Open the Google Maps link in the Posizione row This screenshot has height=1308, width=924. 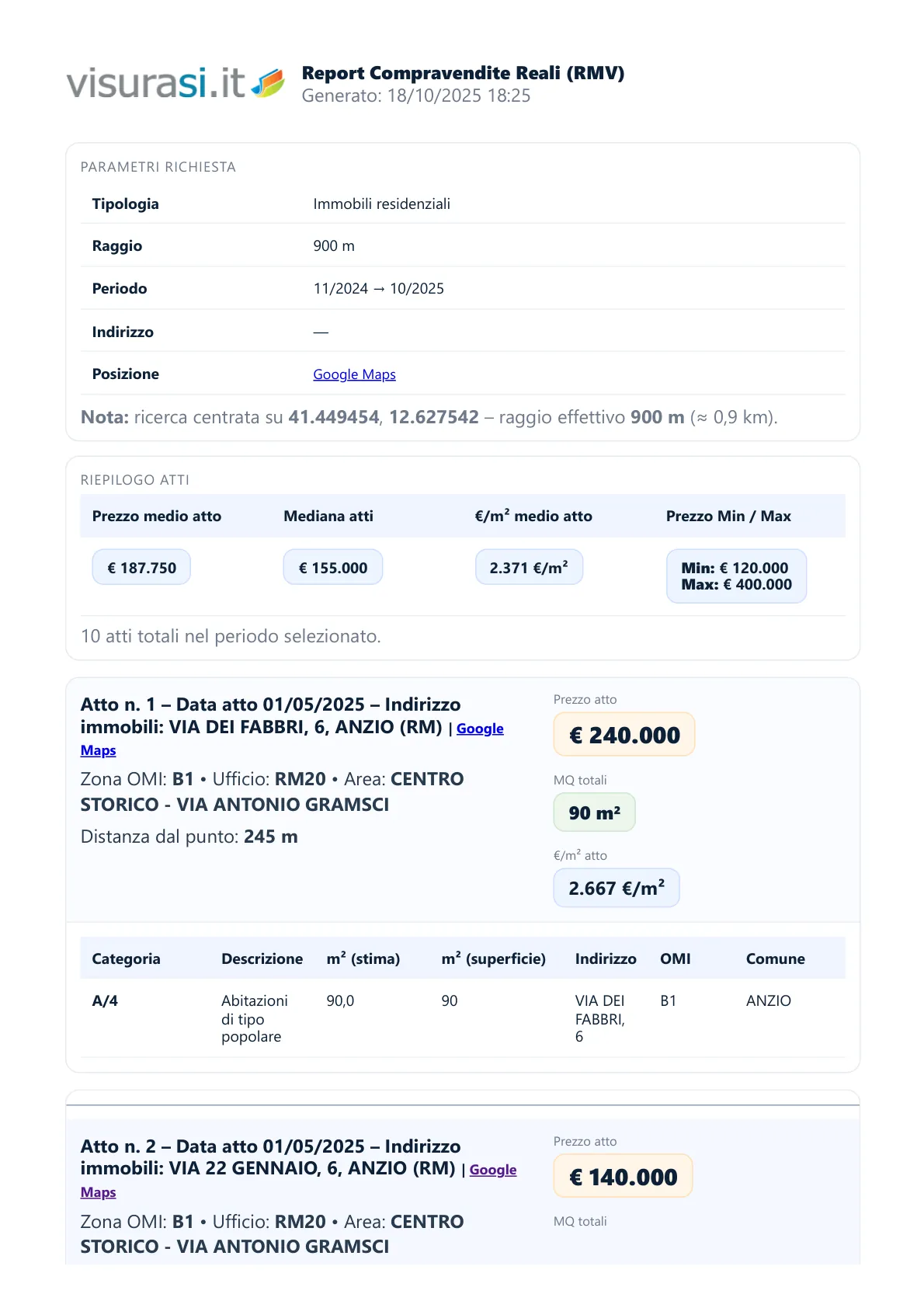(x=354, y=374)
